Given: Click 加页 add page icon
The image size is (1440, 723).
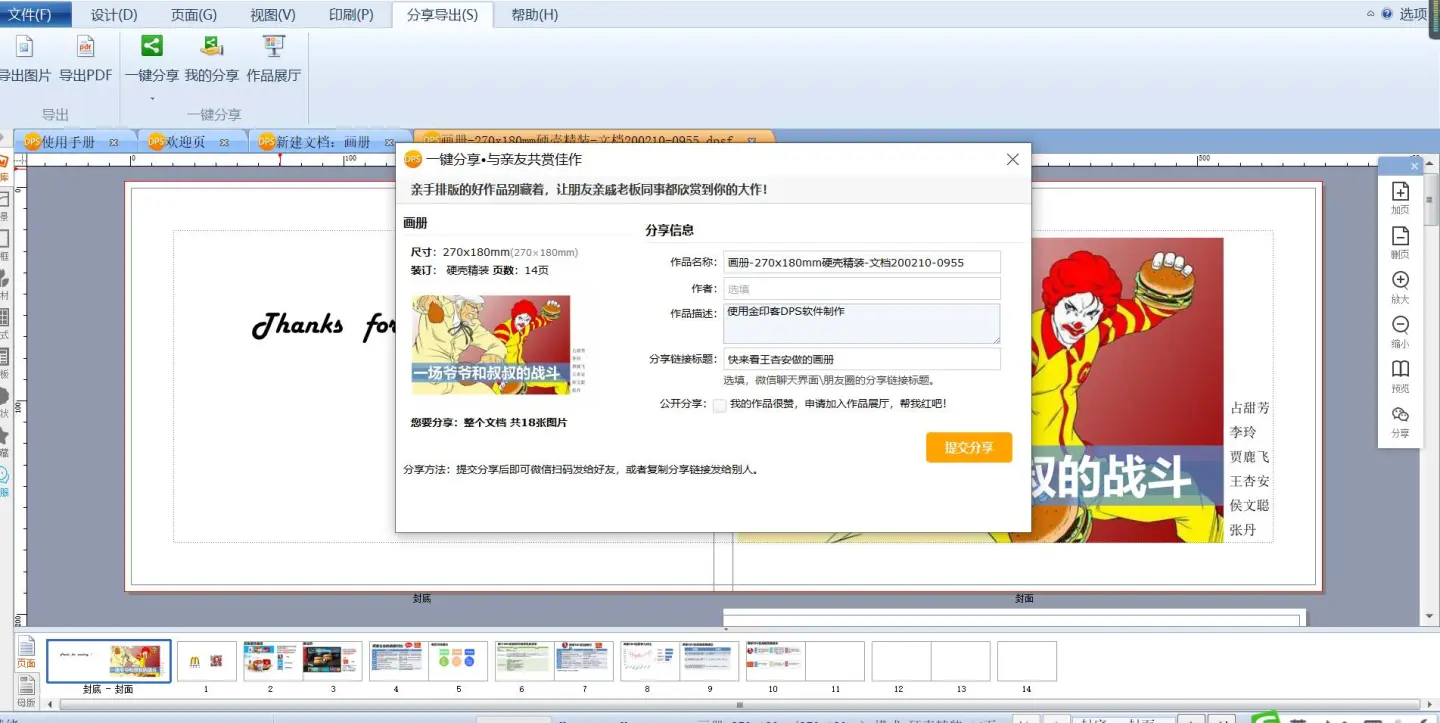Looking at the screenshot, I should (x=1400, y=192).
